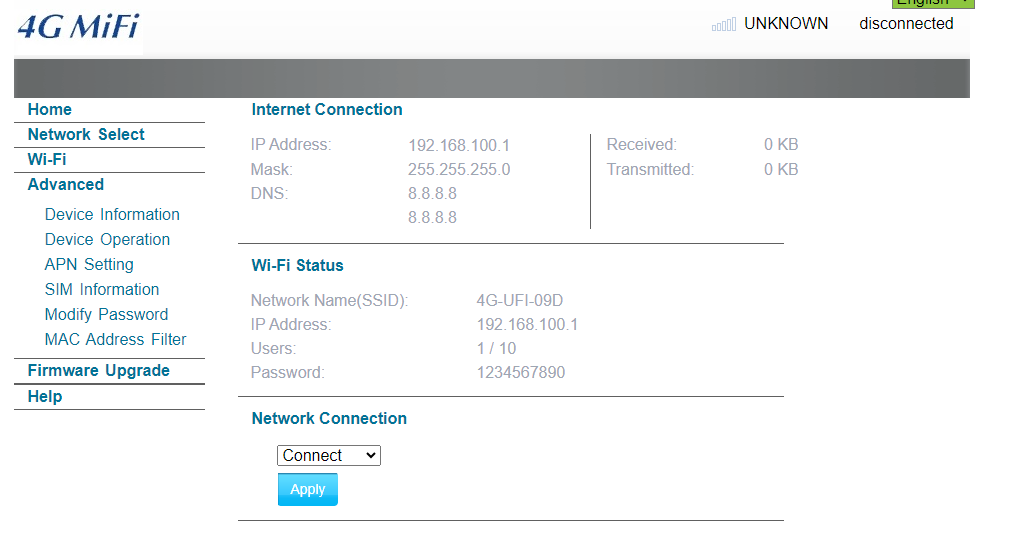Screen dimensions: 1022x542
Task: Open the Wi-Fi menu section
Action: tap(47, 160)
